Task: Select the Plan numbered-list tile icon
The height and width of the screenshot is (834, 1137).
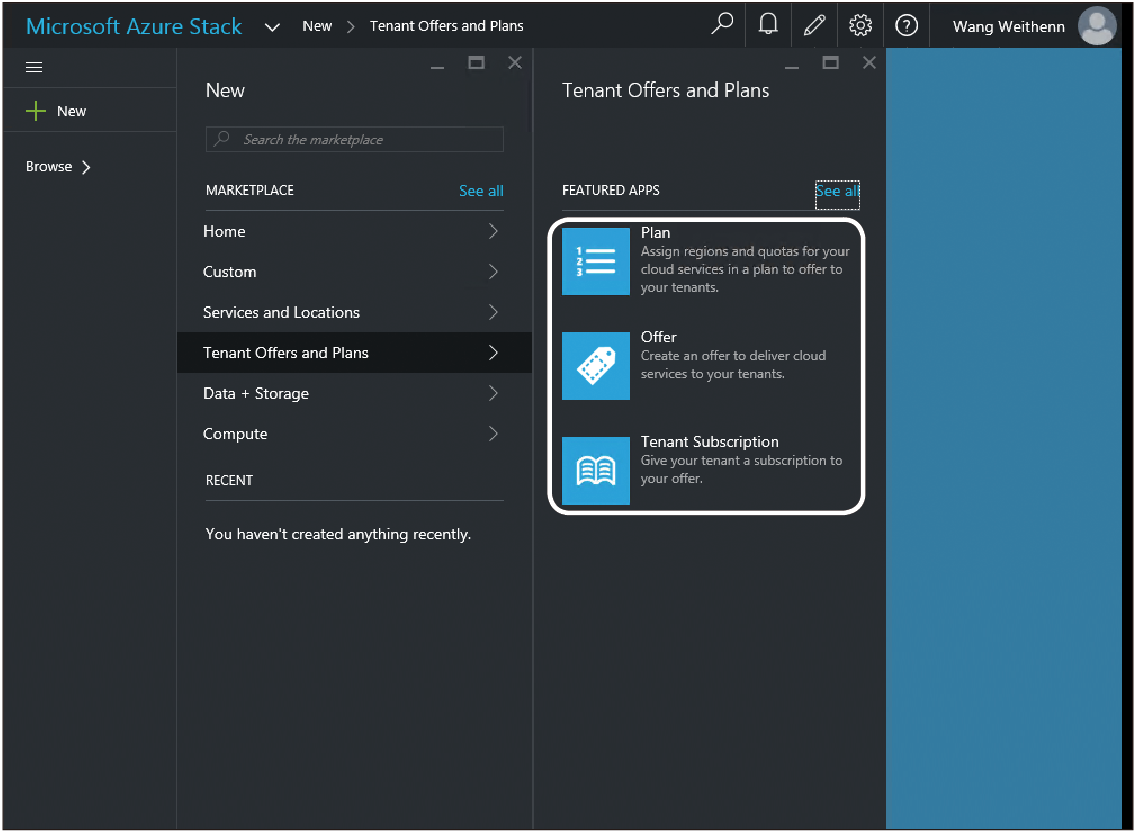Action: [x=596, y=262]
